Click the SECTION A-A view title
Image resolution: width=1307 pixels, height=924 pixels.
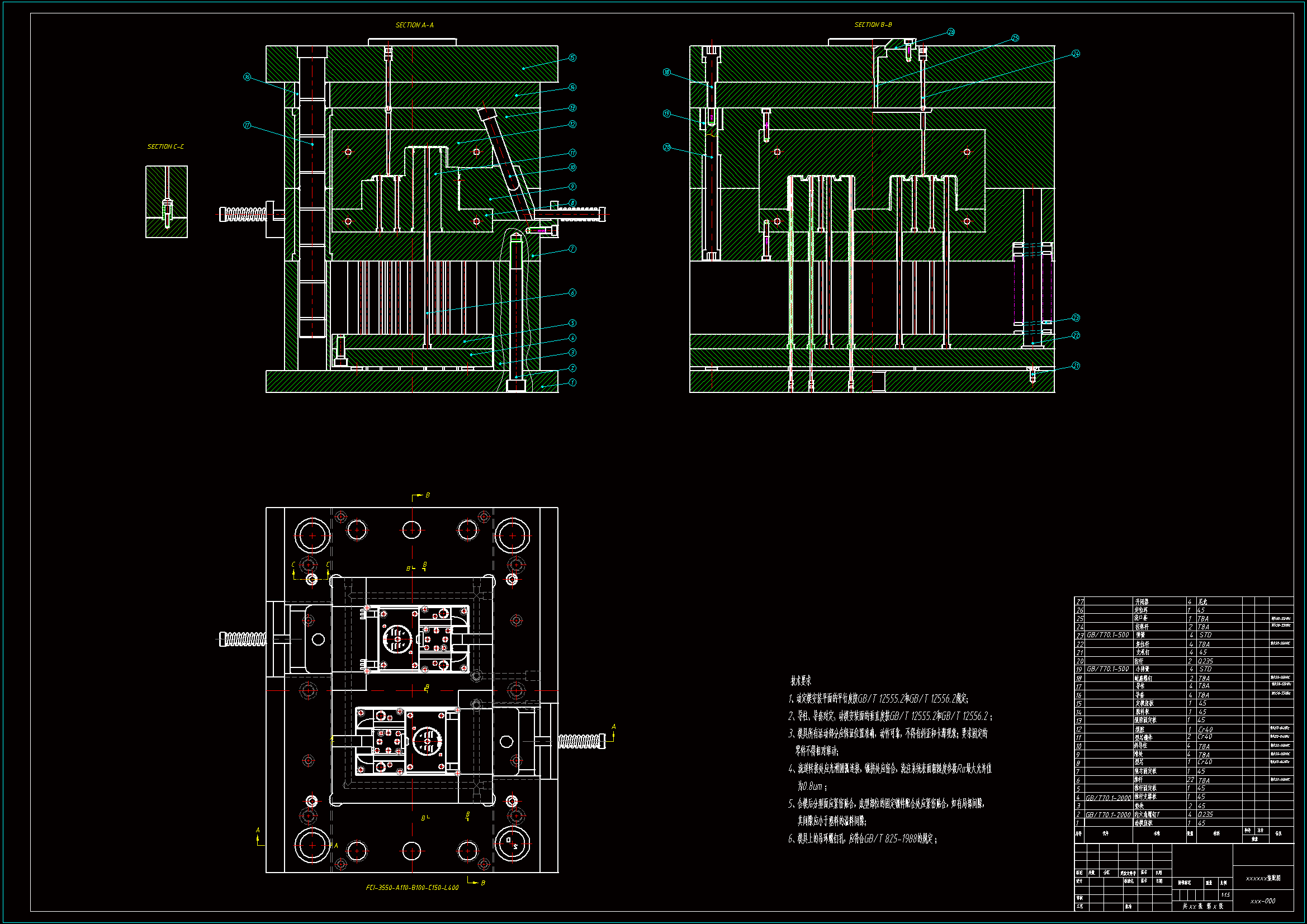pyautogui.click(x=414, y=25)
